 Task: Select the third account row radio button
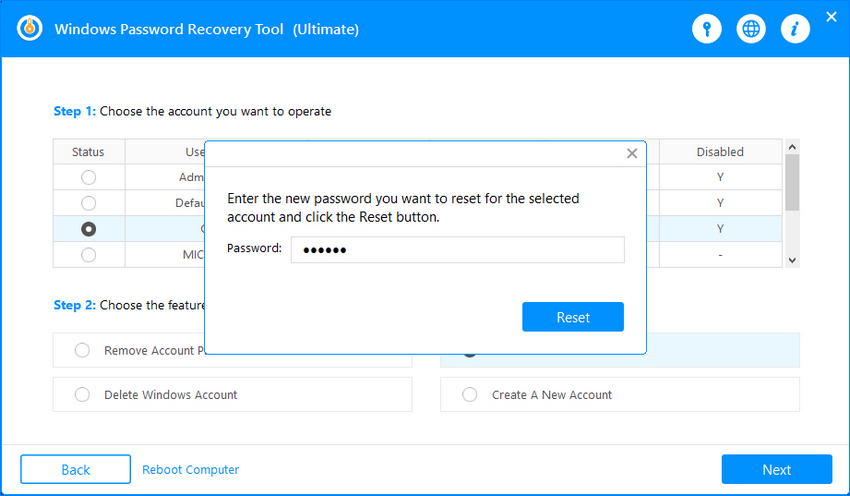point(88,229)
